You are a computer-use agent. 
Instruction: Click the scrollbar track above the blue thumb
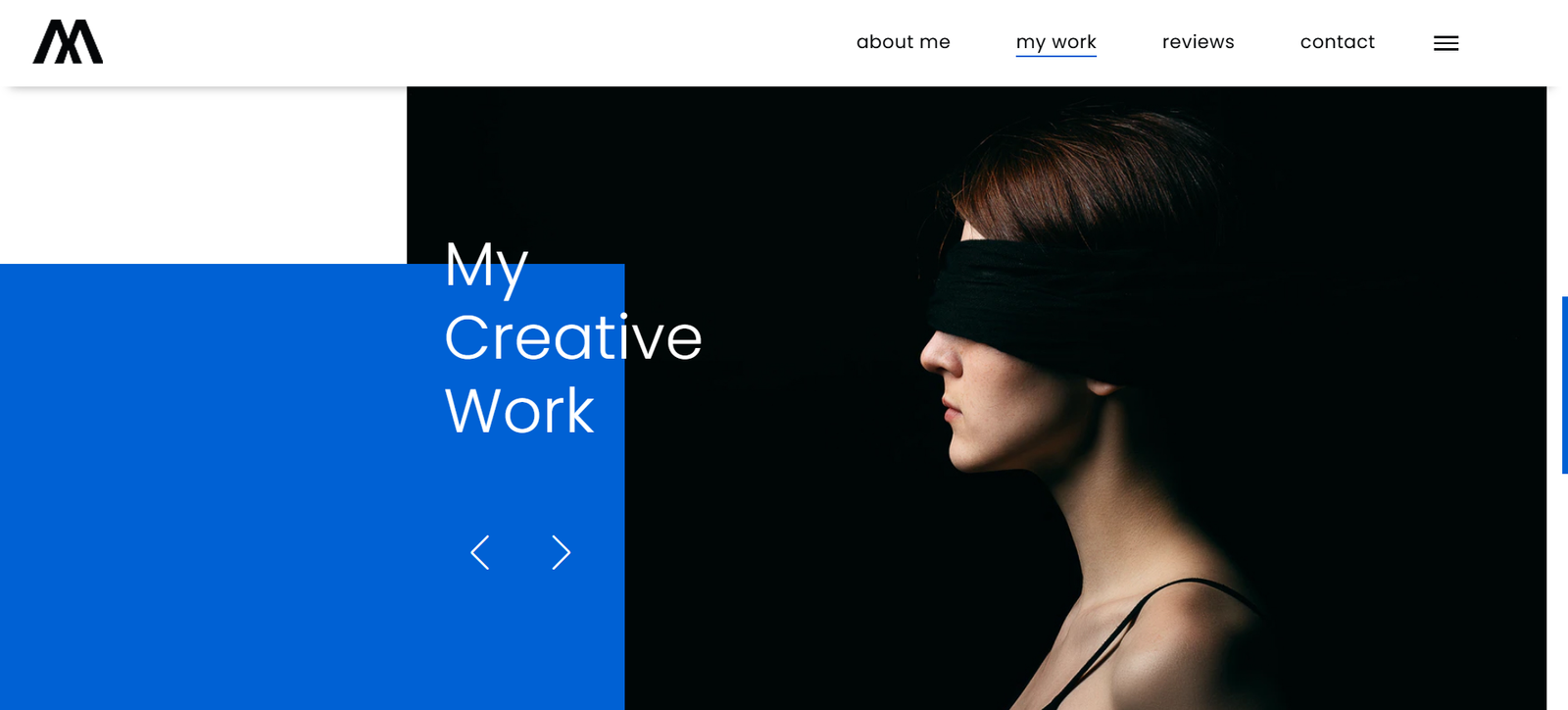(1564, 191)
